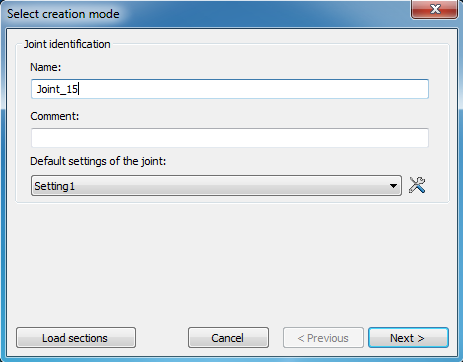Focus the Name input field
Image resolution: width=463 pixels, height=362 pixels.
coord(230,89)
